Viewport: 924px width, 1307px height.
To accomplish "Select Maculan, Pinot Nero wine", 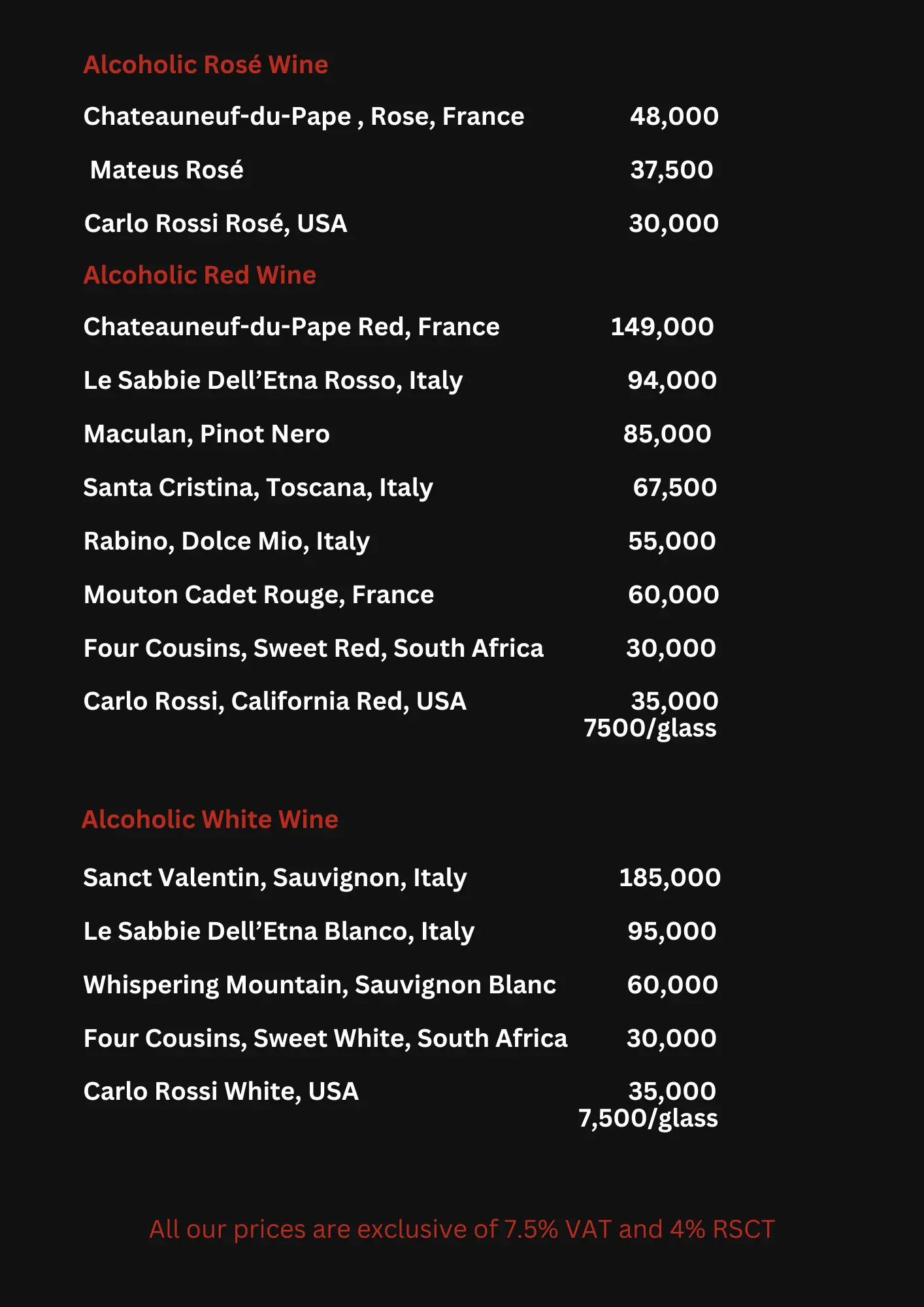I will click(206, 434).
